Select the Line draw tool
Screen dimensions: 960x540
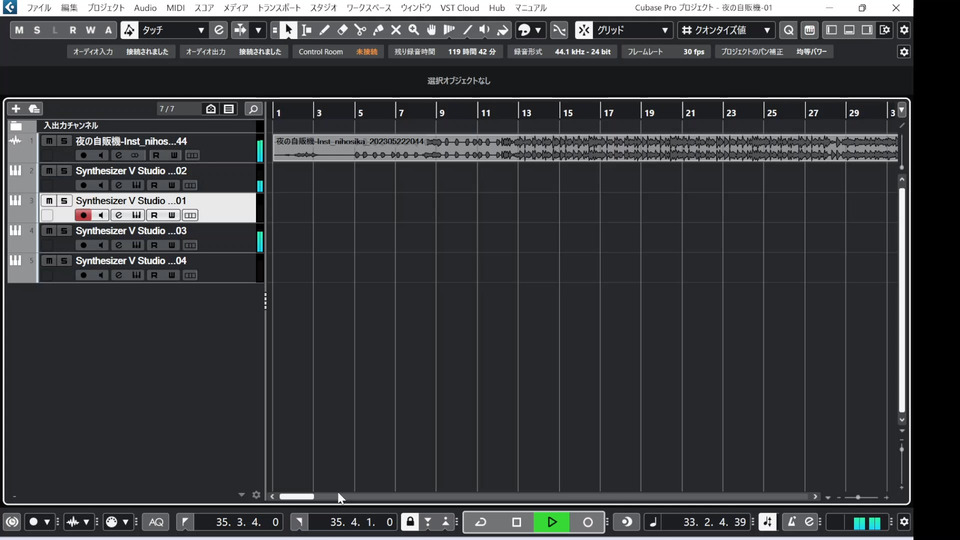tap(468, 30)
